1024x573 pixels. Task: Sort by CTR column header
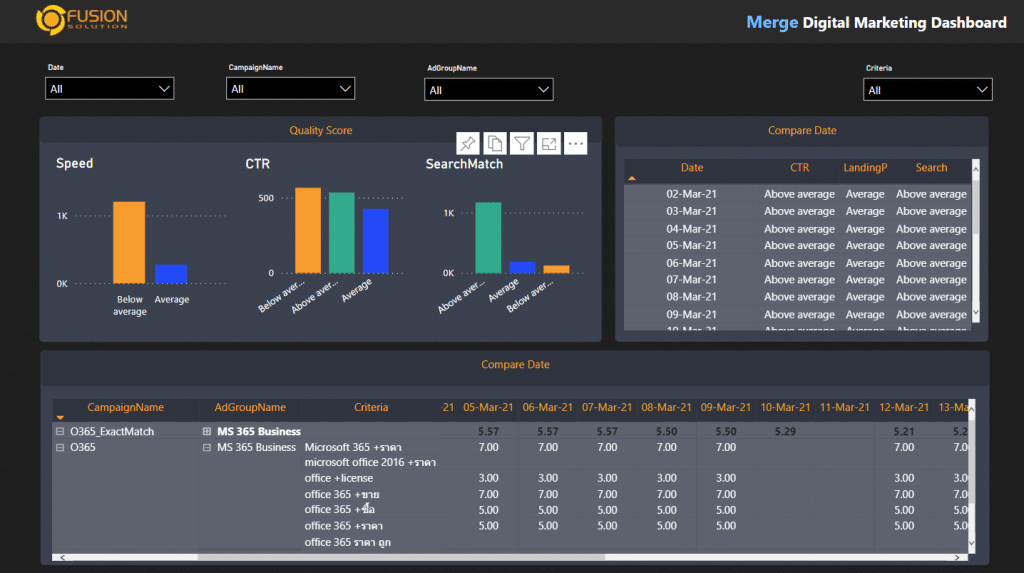click(799, 168)
